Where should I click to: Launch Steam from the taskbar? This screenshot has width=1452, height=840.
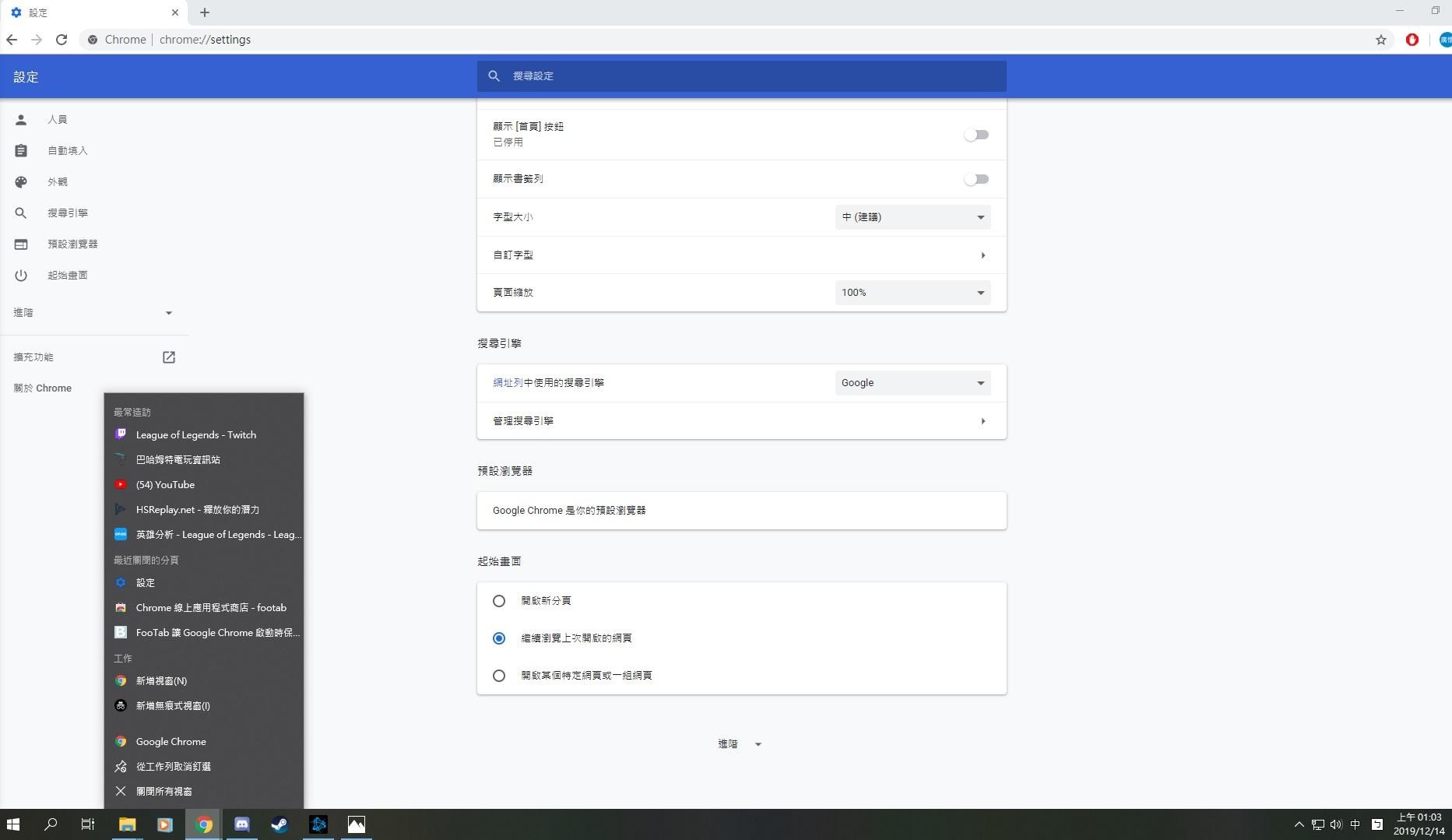(x=280, y=824)
